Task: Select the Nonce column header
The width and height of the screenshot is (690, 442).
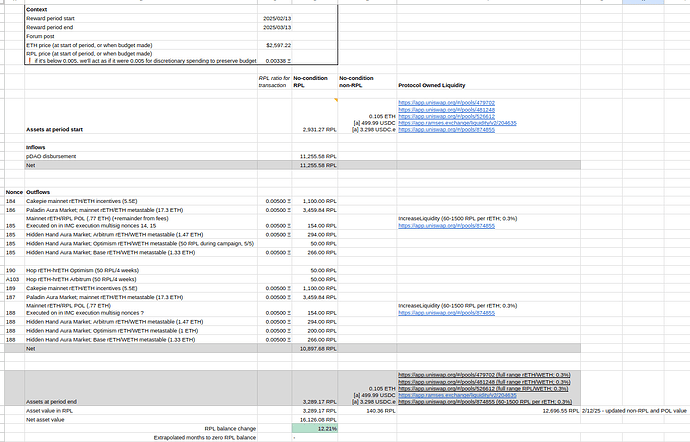Action: click(14, 192)
